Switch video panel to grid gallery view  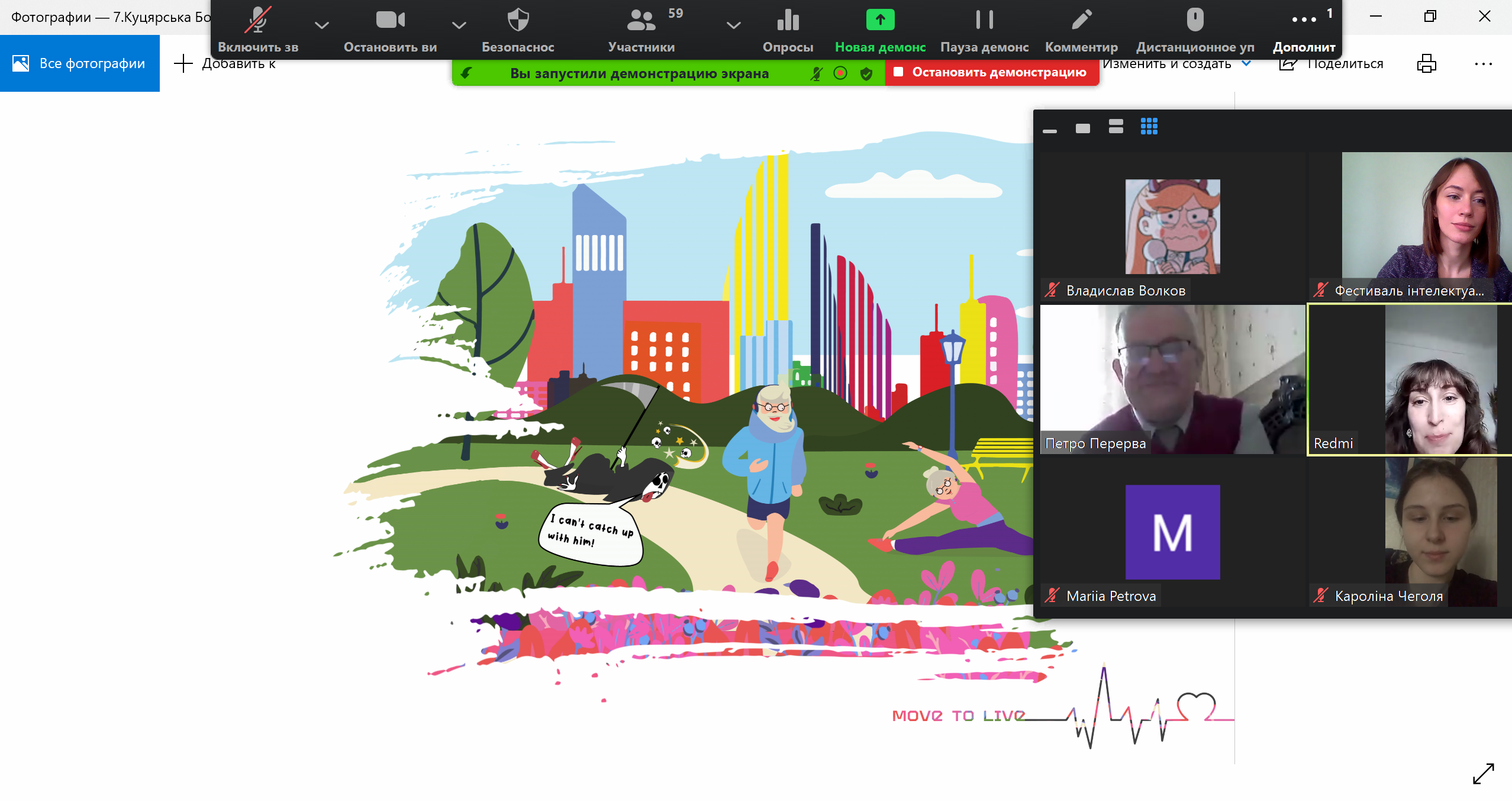point(1149,126)
